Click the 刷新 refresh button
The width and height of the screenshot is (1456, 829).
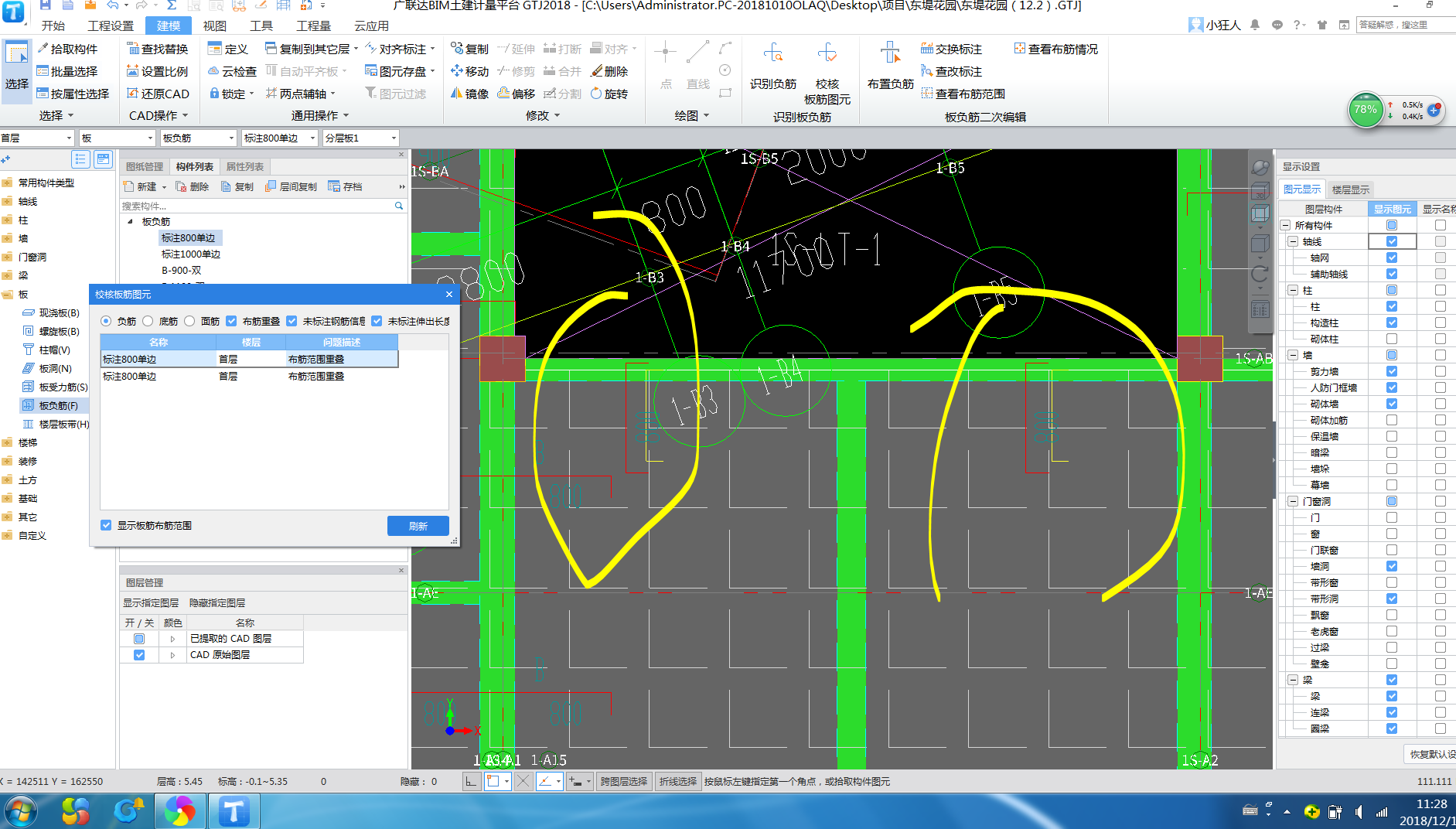[418, 526]
